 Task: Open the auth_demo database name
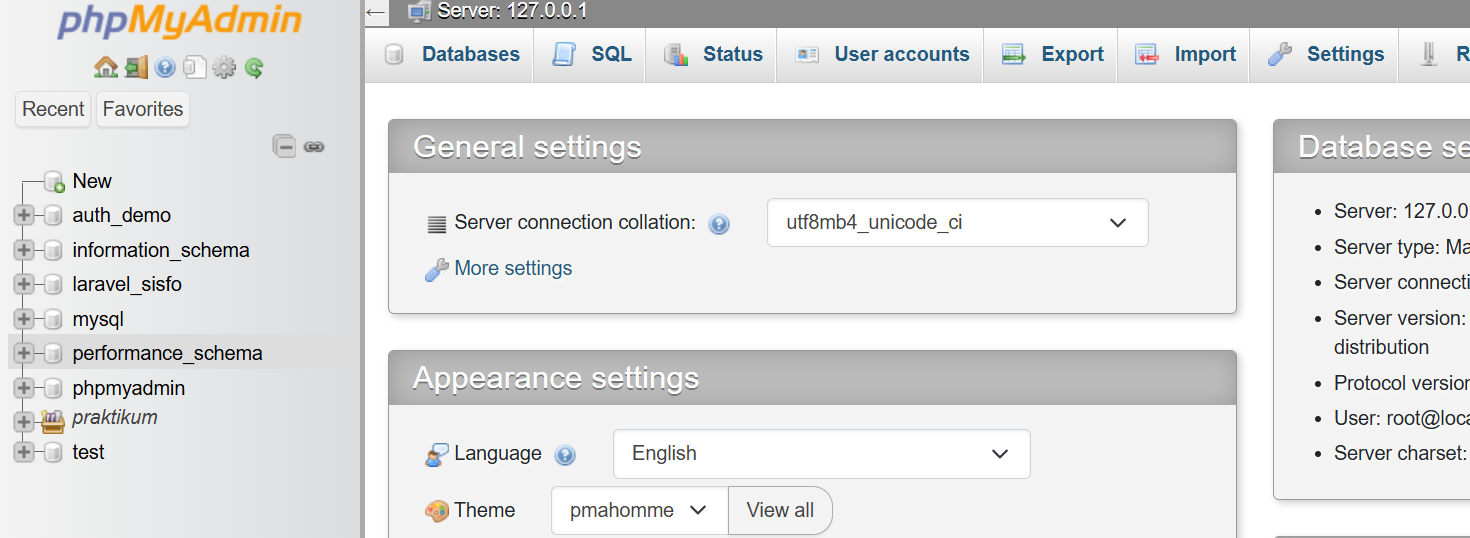point(122,215)
